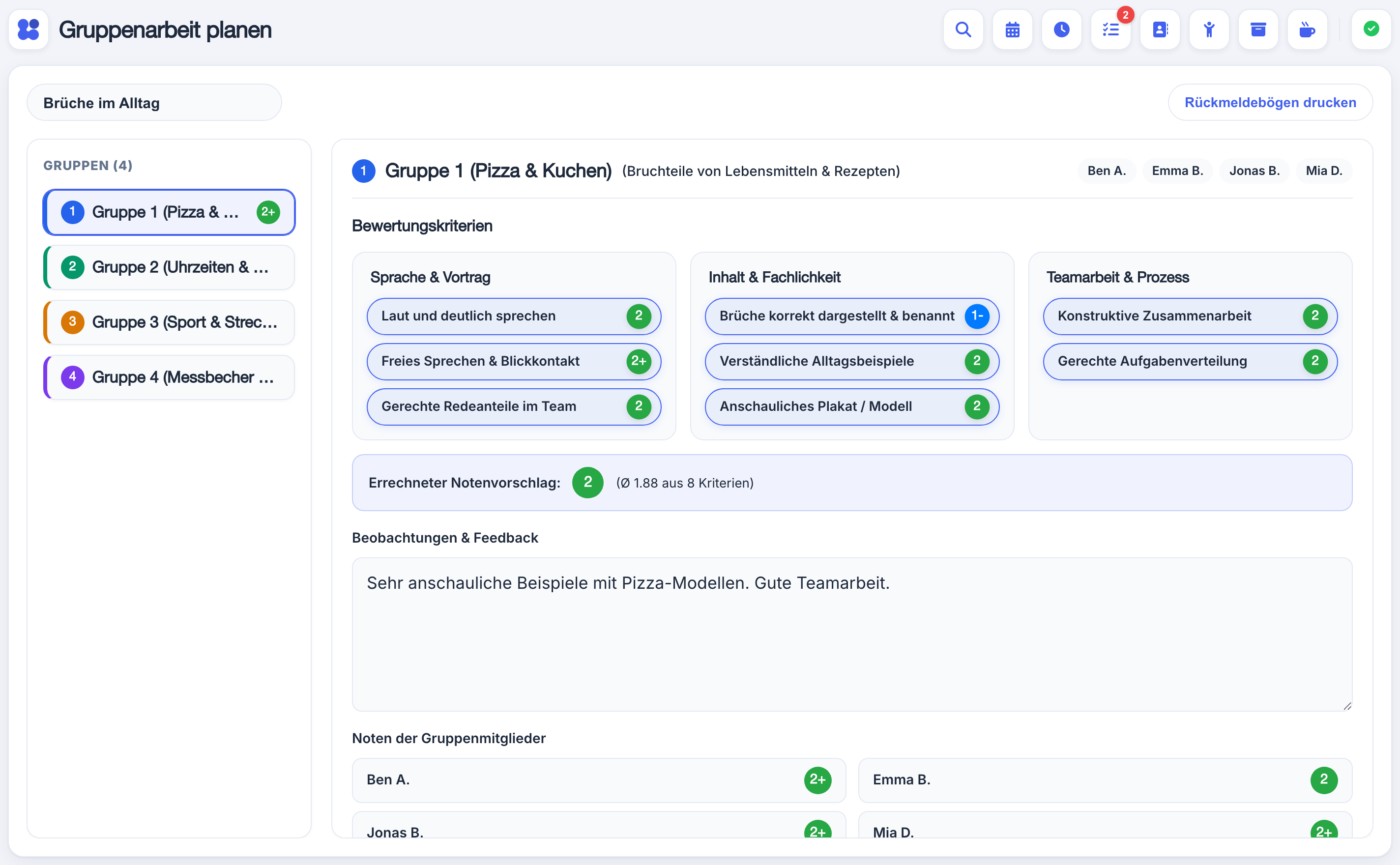1400x865 pixels.
Task: Change grade for Anschauliches Plakat / Modell
Action: tap(977, 406)
